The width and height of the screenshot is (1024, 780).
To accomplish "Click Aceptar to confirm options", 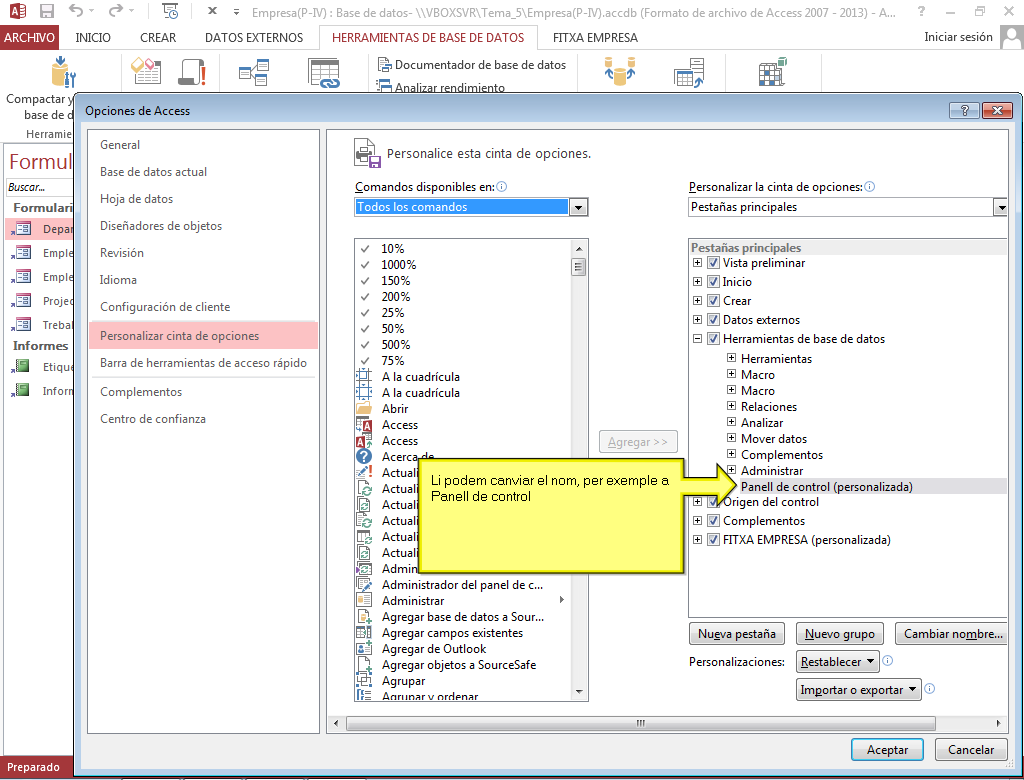I will 888,750.
